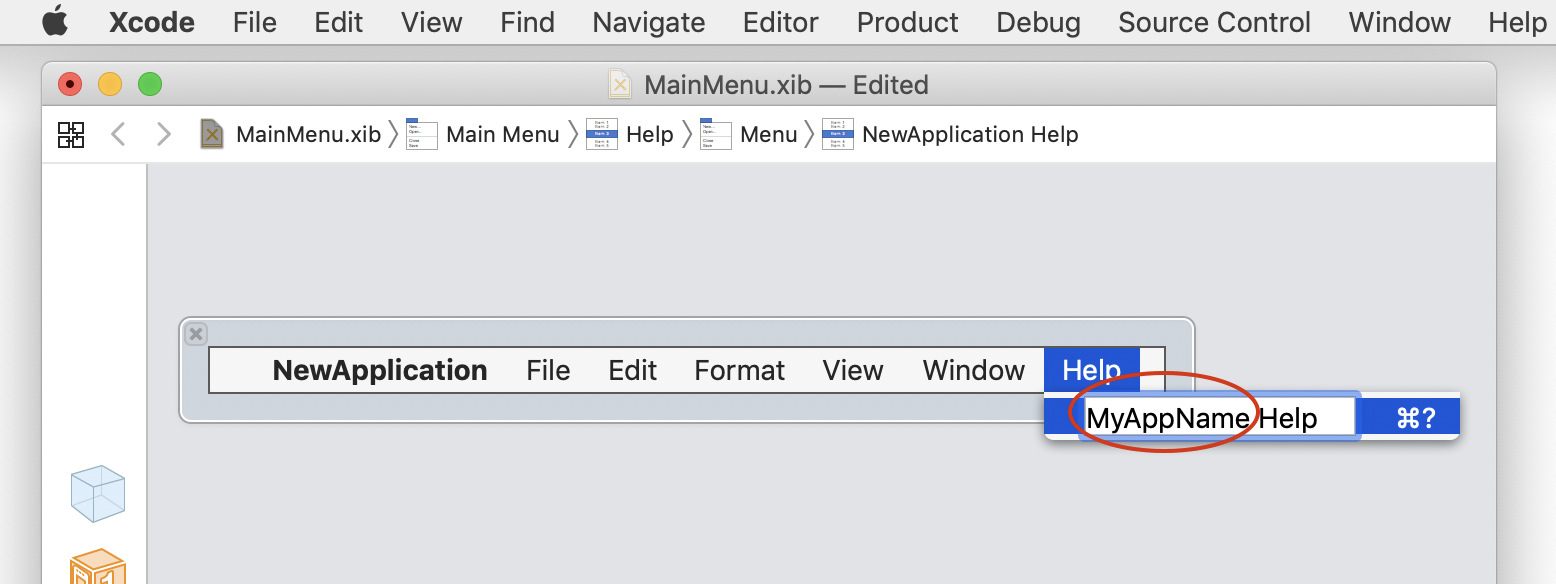Select the blue cube icon in the sidebar
This screenshot has height=584, width=1556.
click(97, 492)
